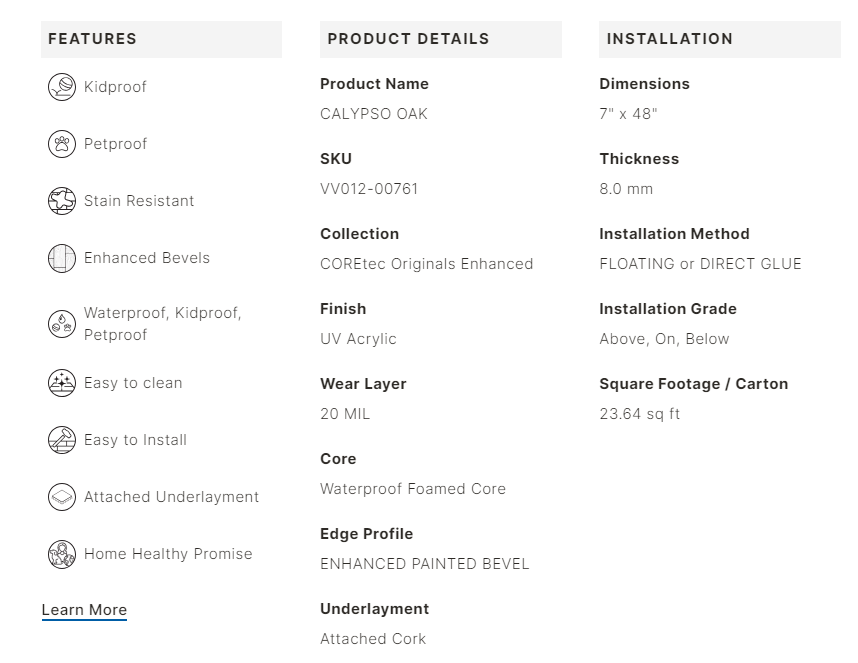Click the Petproof paw icon
Screen dimensions: 858x663
pos(62,144)
